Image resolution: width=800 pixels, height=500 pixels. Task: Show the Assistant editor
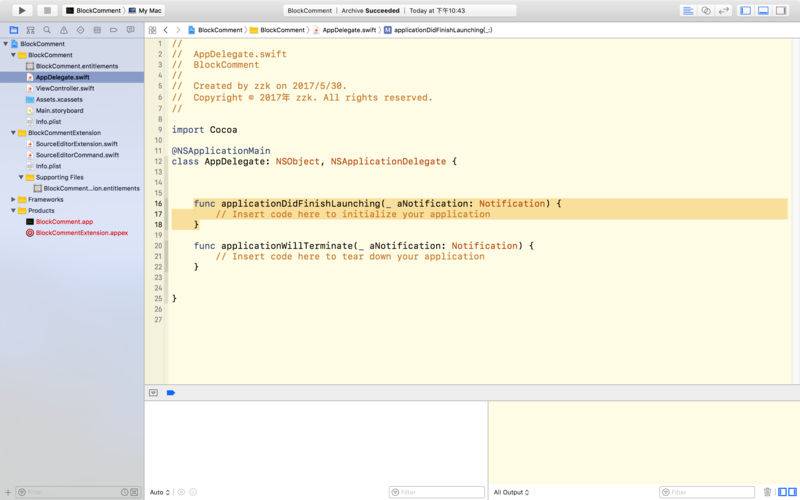pyautogui.click(x=706, y=10)
